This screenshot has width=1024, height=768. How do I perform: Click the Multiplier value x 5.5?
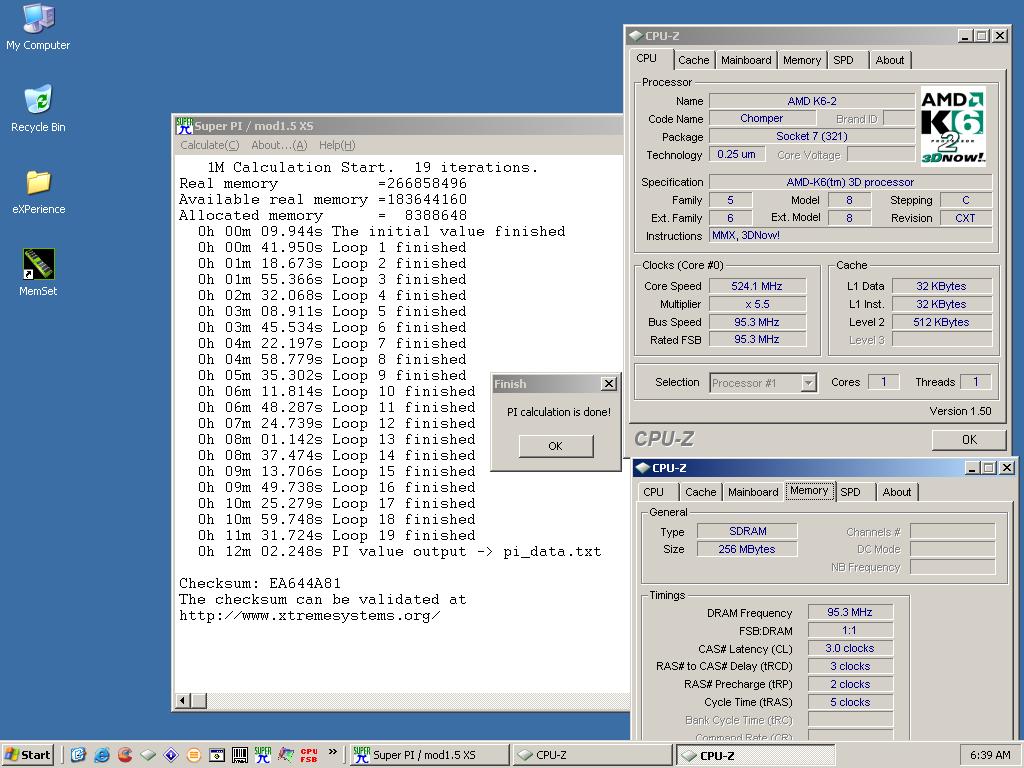pyautogui.click(x=758, y=304)
